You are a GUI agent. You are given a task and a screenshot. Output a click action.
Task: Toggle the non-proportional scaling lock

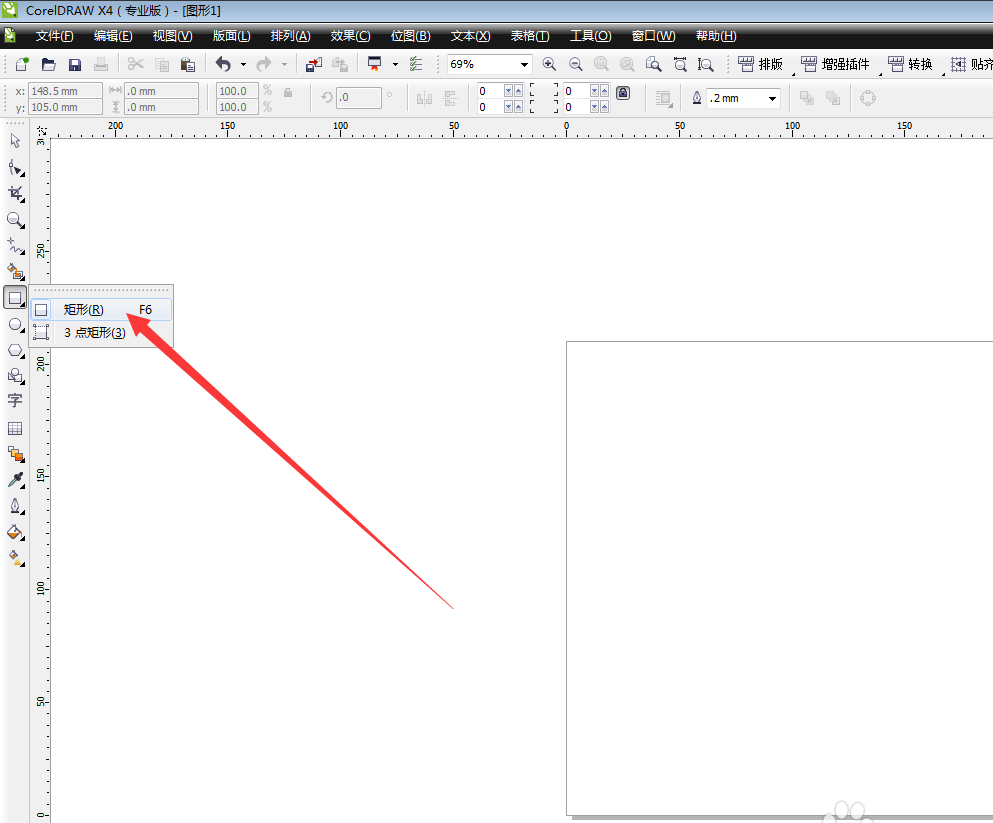point(288,92)
